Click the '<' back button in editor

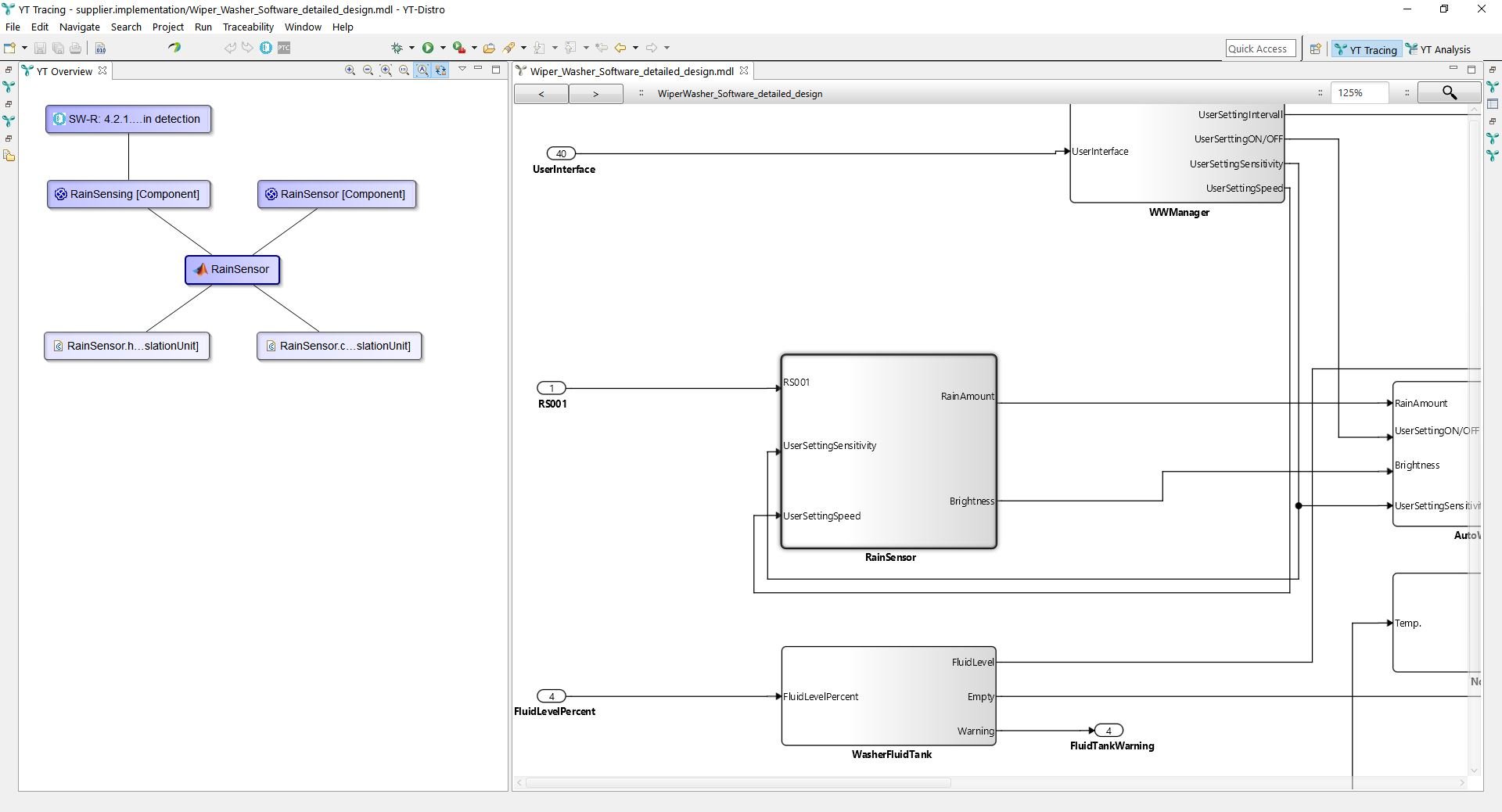[x=541, y=94]
